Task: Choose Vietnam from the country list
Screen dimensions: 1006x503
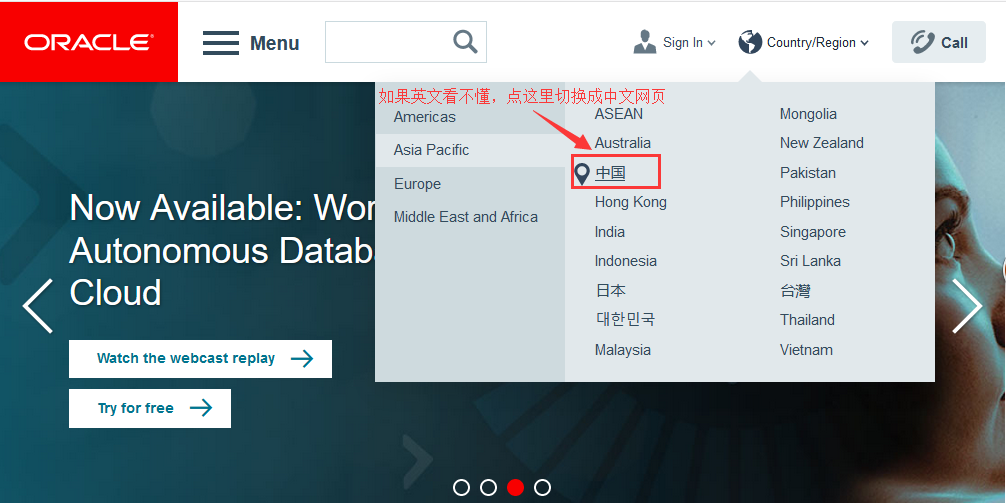Action: 806,350
